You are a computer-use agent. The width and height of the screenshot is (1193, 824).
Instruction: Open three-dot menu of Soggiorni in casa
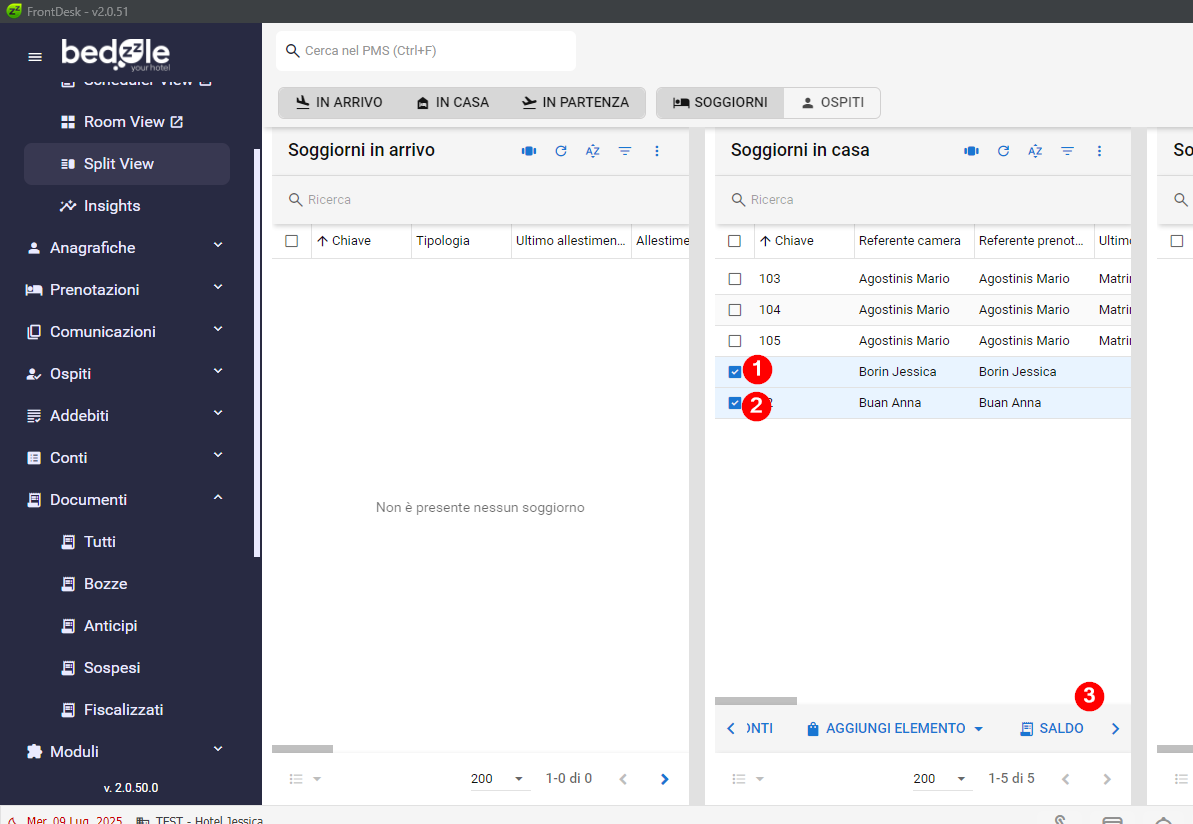[x=1099, y=151]
